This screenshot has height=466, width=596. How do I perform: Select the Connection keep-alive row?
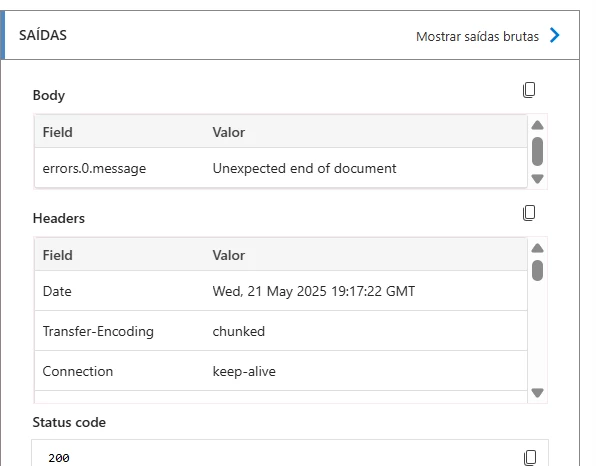[x=281, y=371]
